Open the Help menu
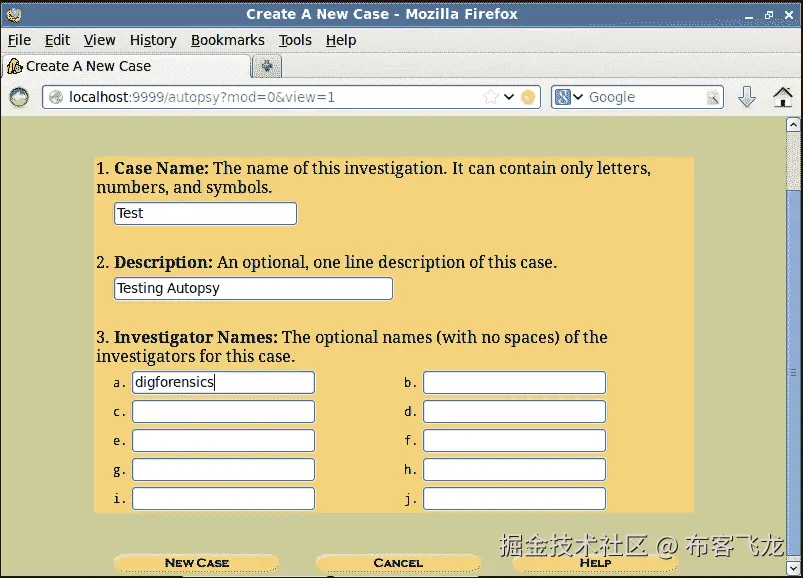 (x=341, y=40)
